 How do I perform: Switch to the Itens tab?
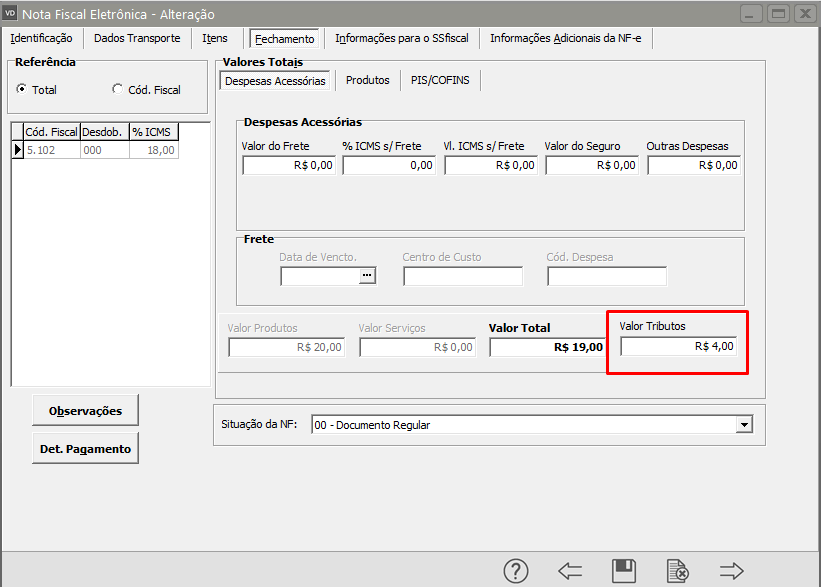coord(215,38)
